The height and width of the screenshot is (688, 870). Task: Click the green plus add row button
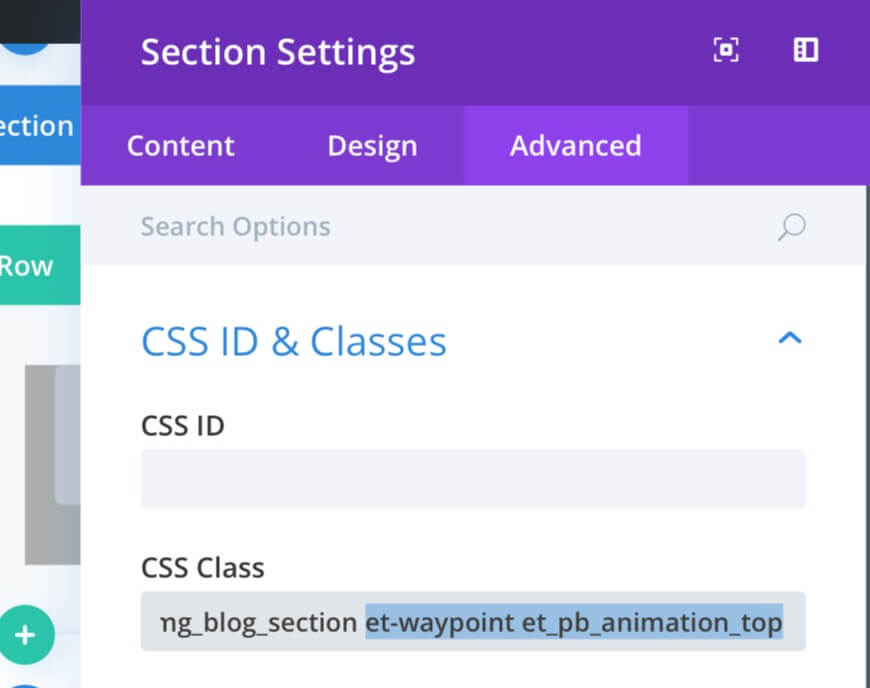click(x=26, y=635)
